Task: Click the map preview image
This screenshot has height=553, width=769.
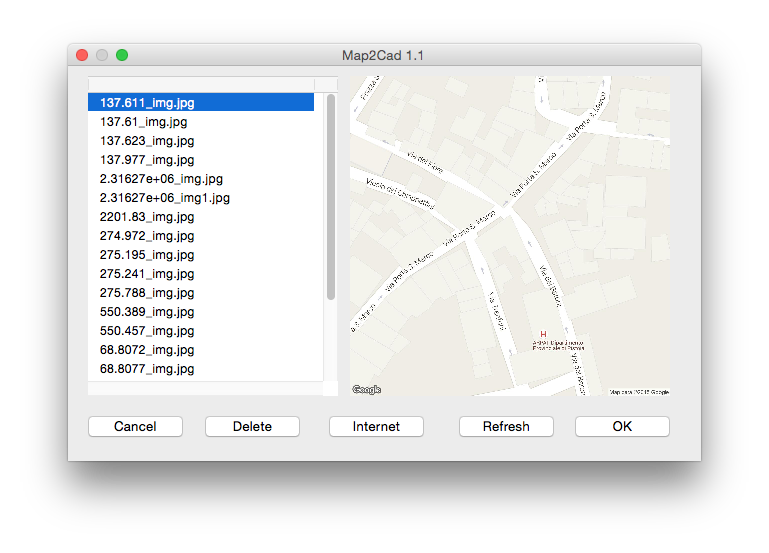Action: click(510, 236)
